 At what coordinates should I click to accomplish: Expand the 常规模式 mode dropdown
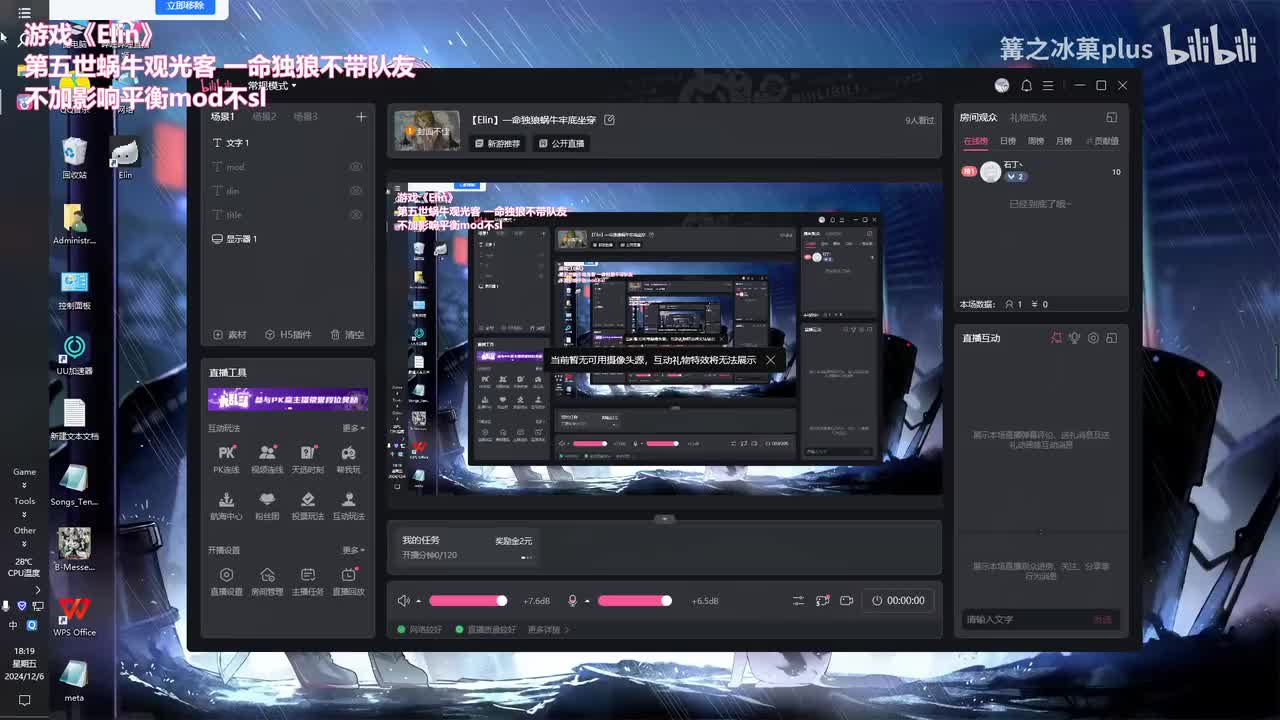(x=271, y=86)
